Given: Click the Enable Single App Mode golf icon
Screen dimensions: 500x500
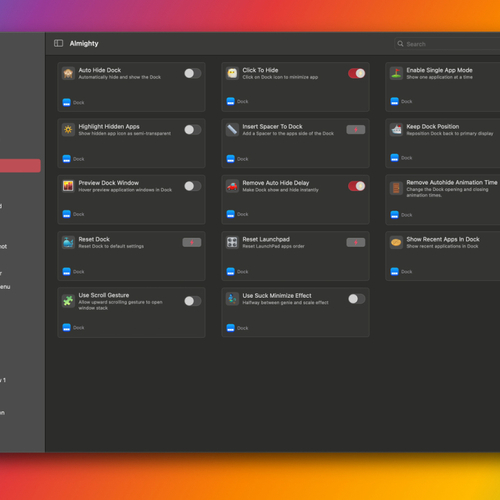Looking at the screenshot, I should click(396, 73).
